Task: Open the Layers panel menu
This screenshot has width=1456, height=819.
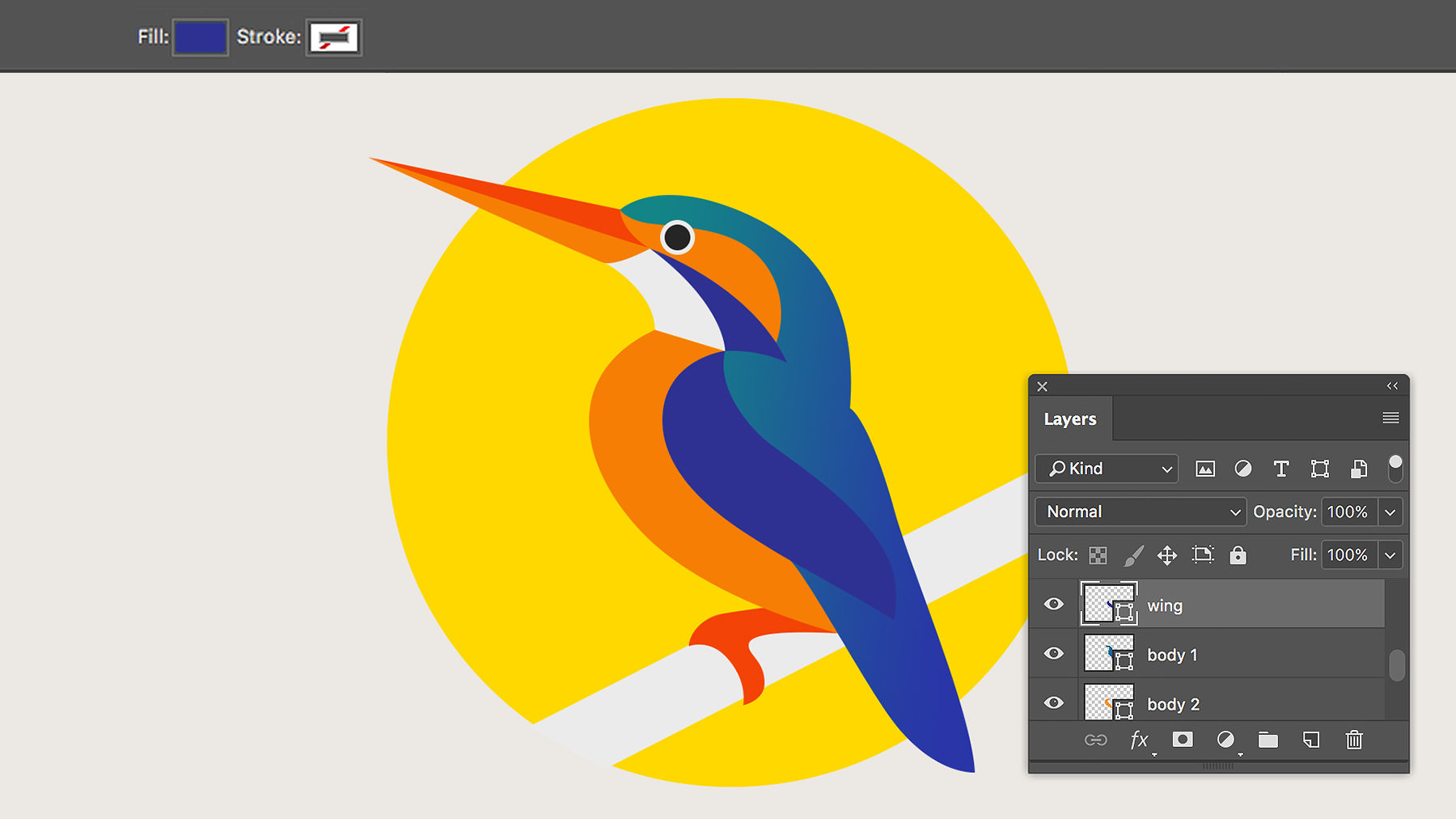Action: 1390,418
